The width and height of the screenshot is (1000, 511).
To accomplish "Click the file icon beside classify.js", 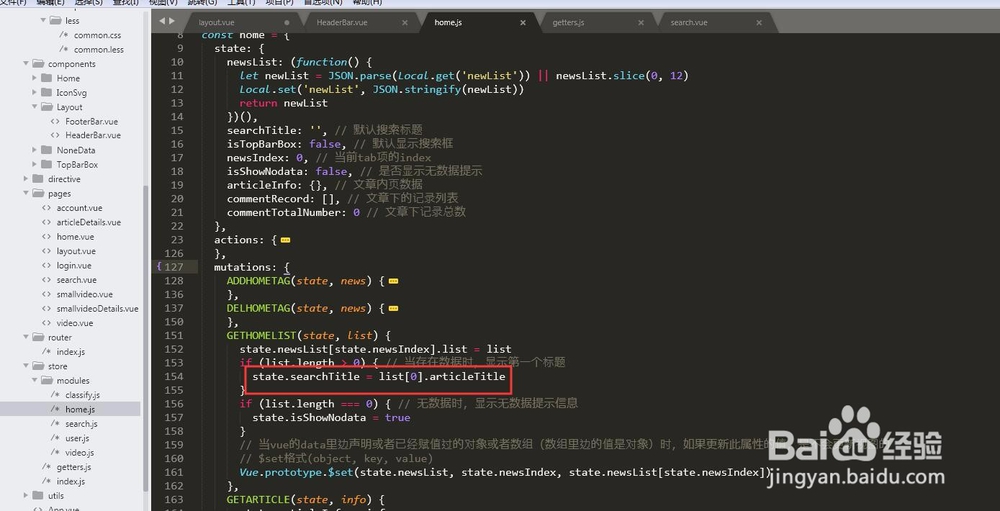I will point(55,395).
